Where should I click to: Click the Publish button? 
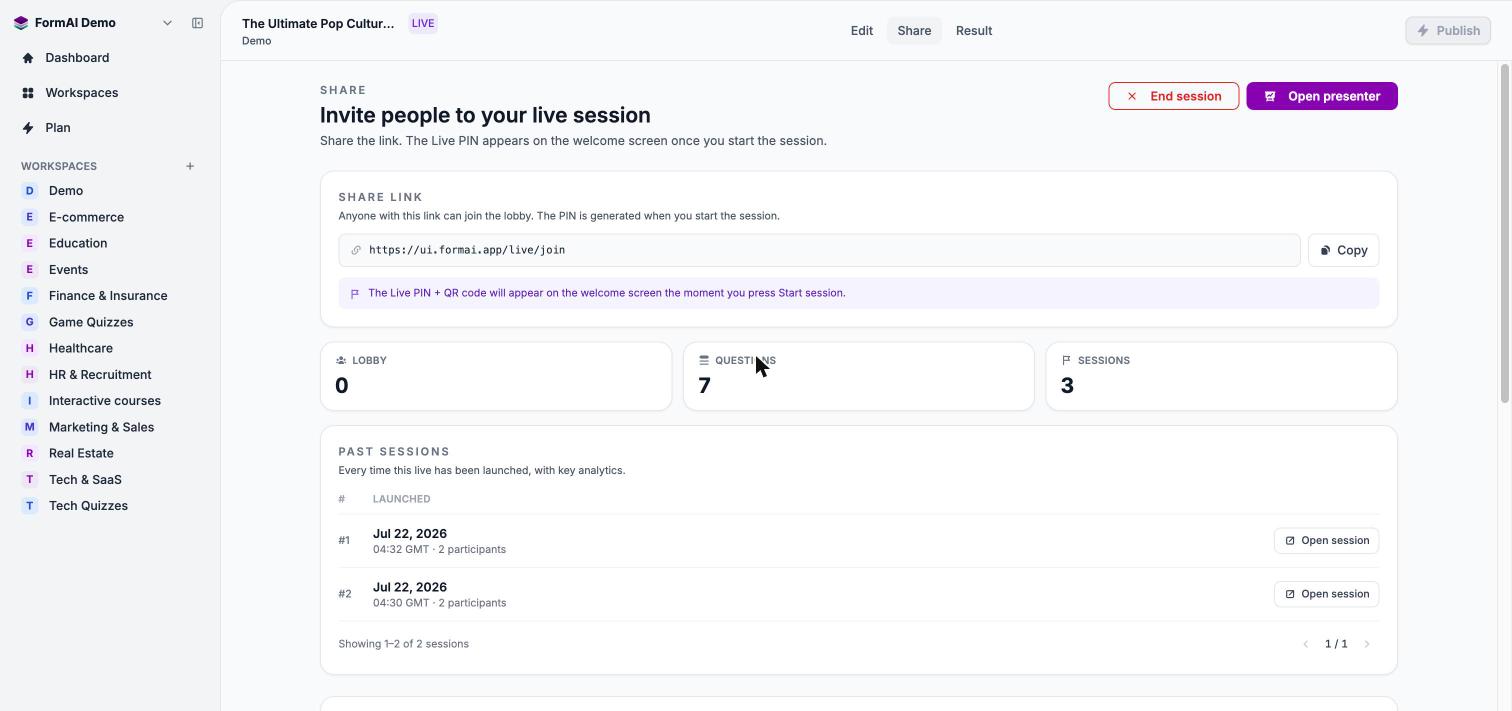coord(1448,31)
